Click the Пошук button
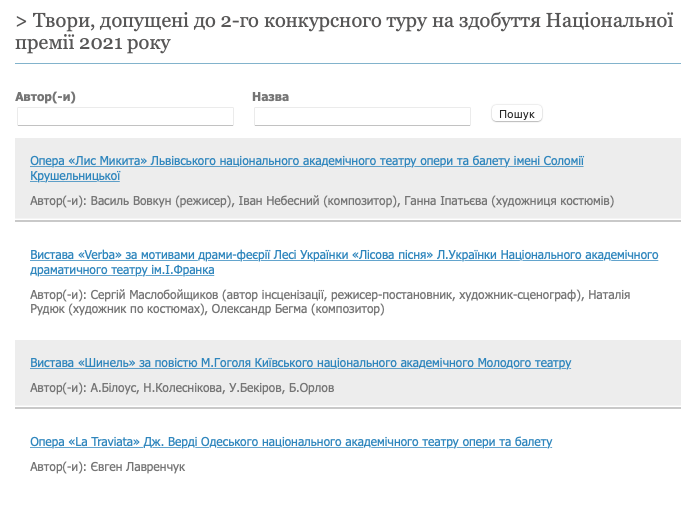Screen dimensions: 692x520 (x=517, y=114)
